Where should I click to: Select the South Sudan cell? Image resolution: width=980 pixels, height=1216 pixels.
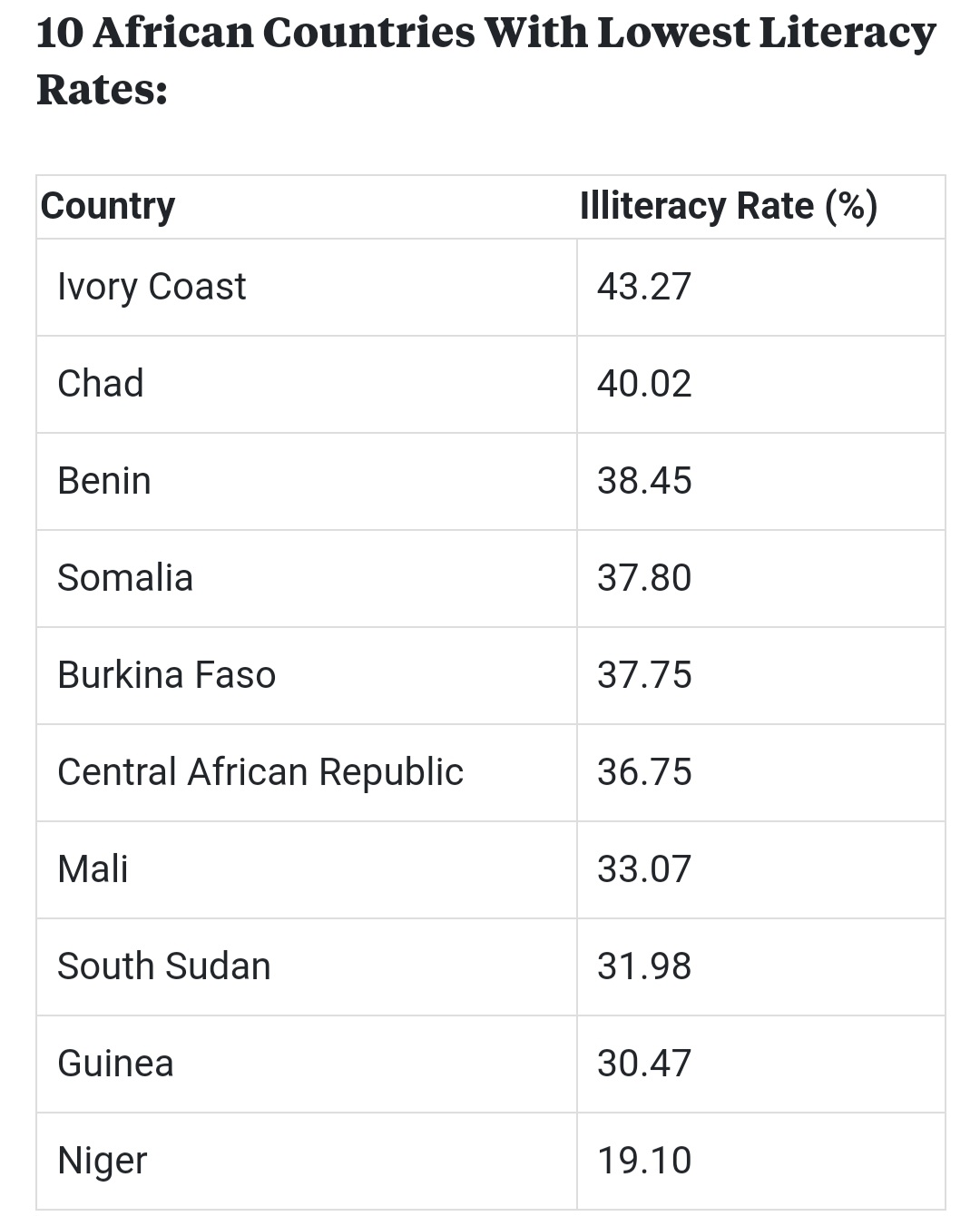[164, 966]
